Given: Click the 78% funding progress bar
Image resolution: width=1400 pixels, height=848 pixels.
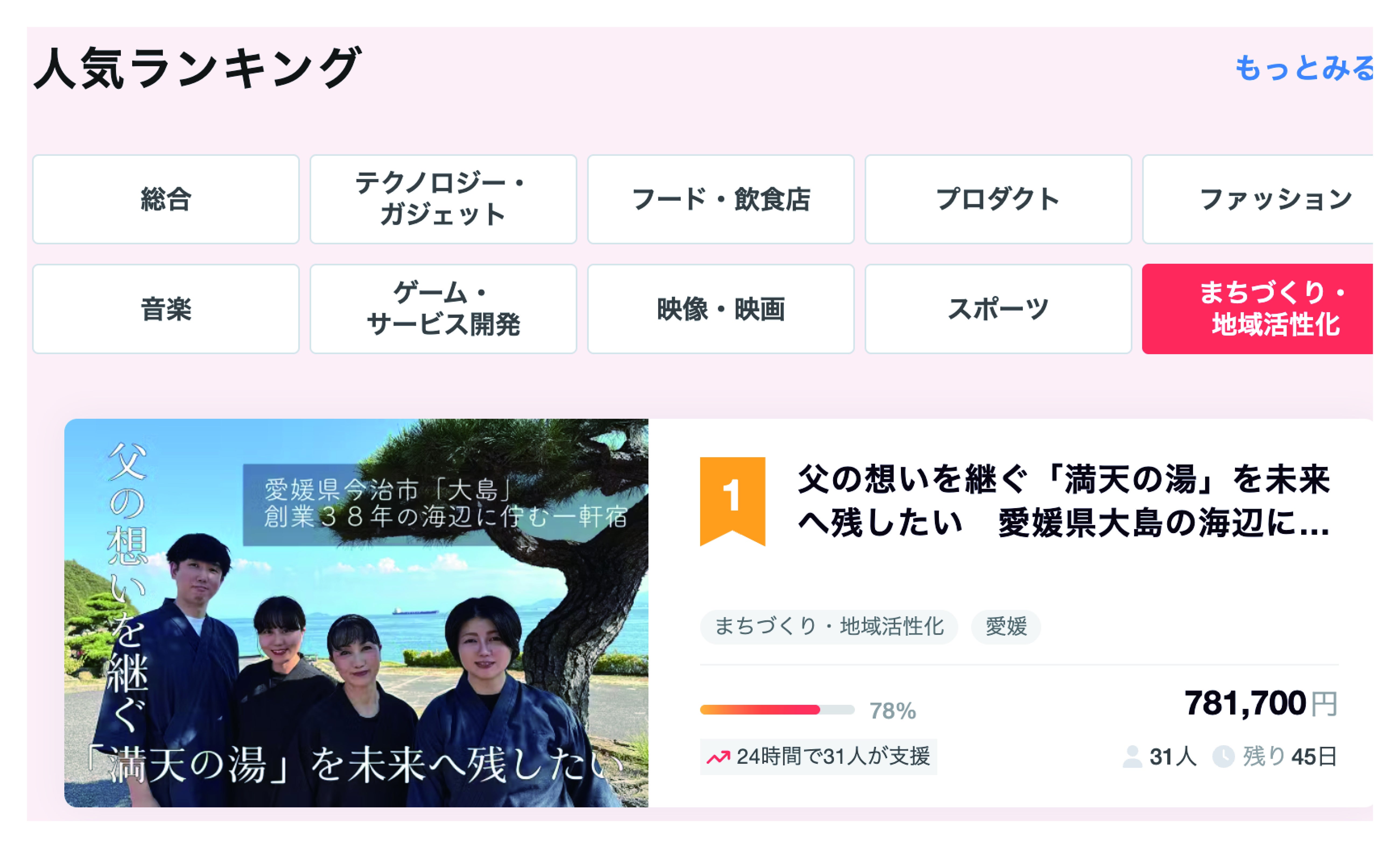Looking at the screenshot, I should [777, 709].
